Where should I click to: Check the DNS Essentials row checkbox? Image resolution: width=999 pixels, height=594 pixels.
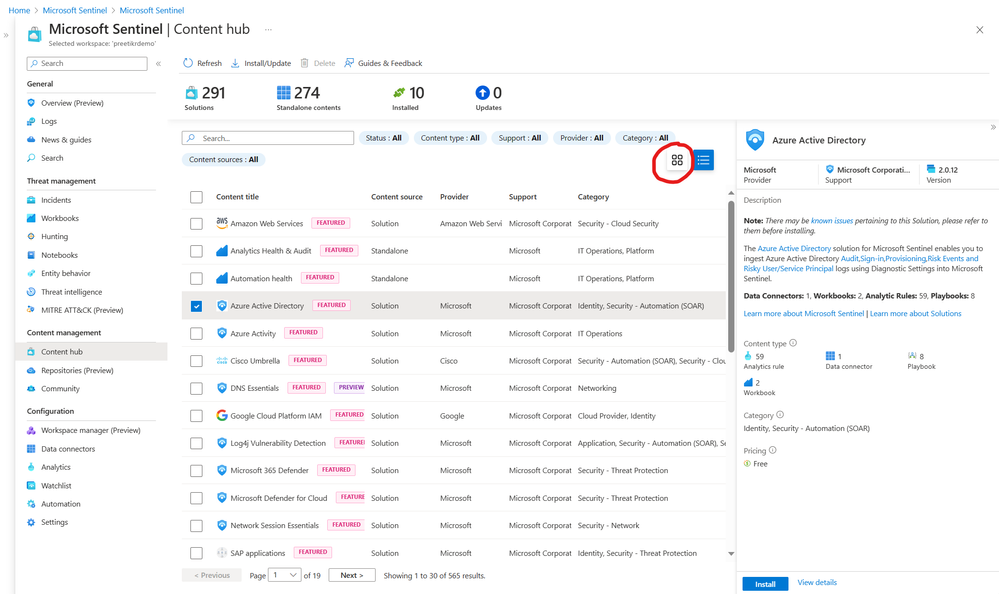(196, 388)
